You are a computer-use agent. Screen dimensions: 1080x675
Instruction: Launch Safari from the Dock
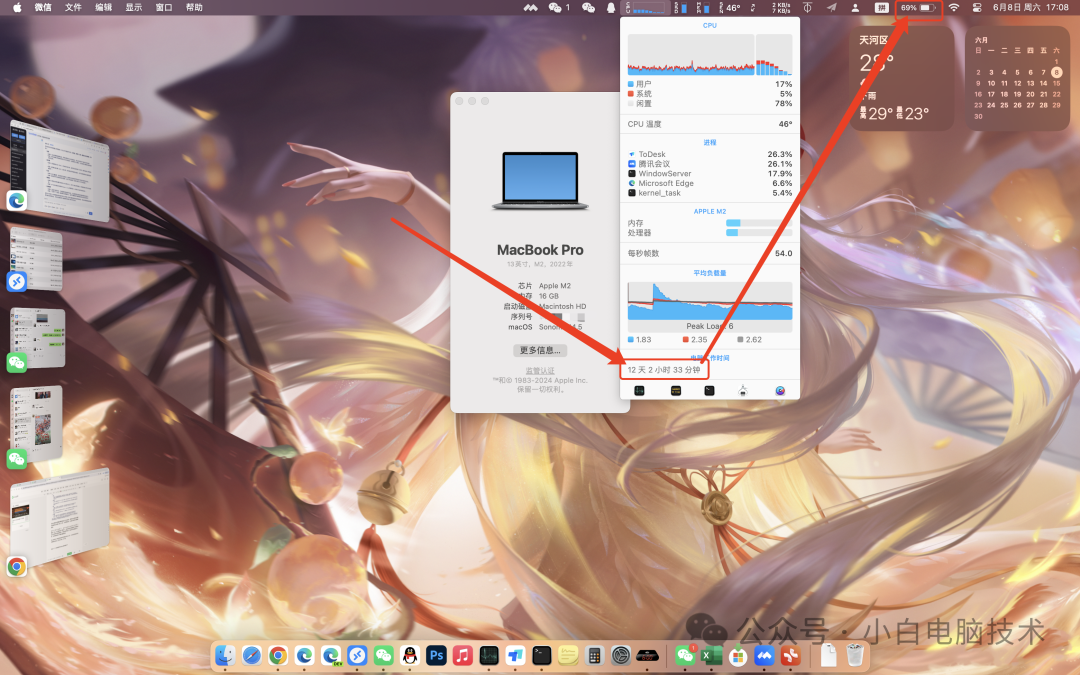[x=251, y=655]
